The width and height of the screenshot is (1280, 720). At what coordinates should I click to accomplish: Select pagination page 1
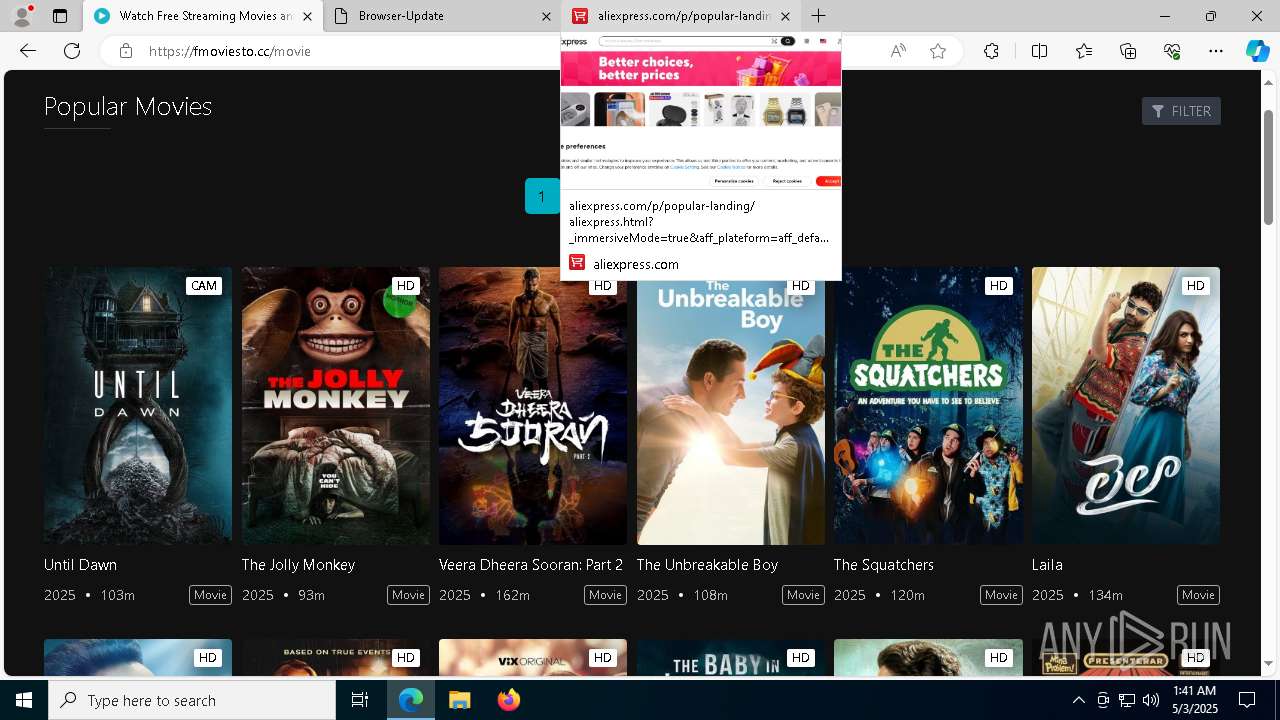(541, 196)
